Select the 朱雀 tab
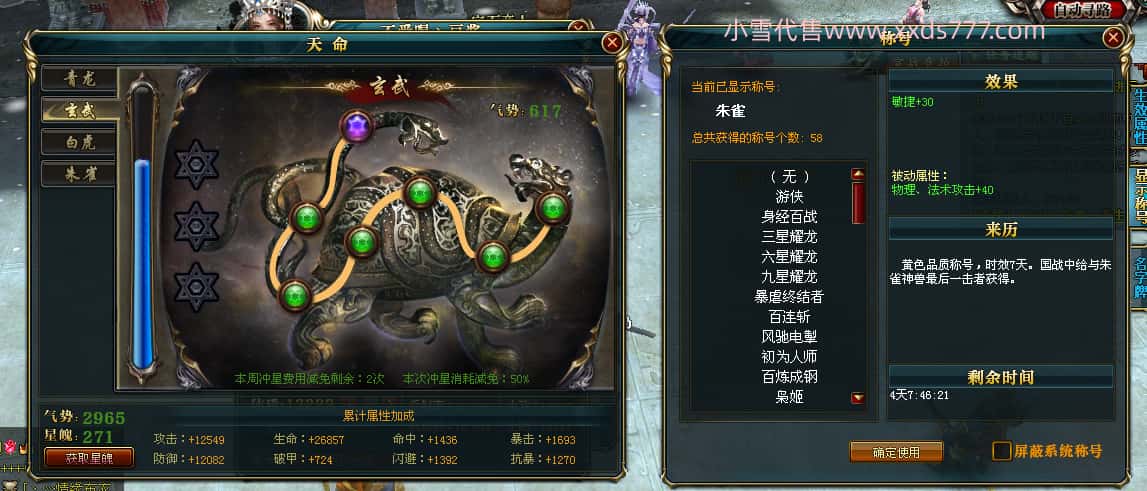This screenshot has height=491, width=1147. click(x=79, y=174)
